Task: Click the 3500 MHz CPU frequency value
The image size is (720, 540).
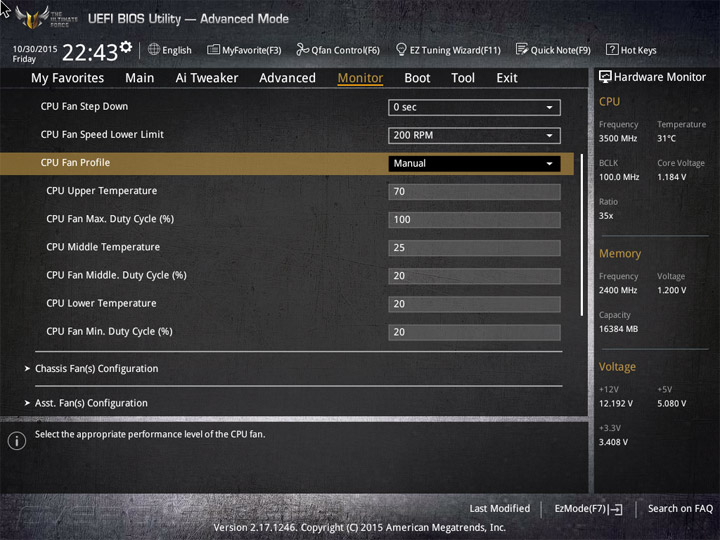Action: point(618,138)
